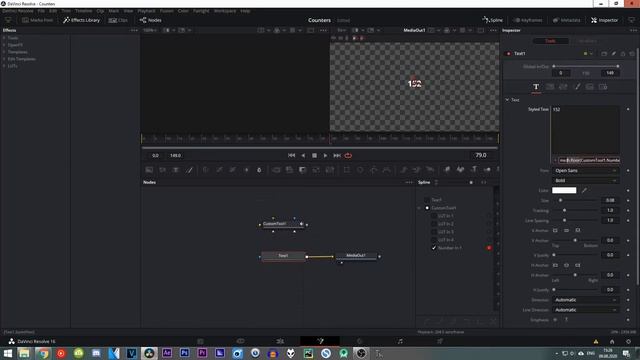Open the Help menu
Viewport: 640px width, 360px height.
tap(245, 11)
